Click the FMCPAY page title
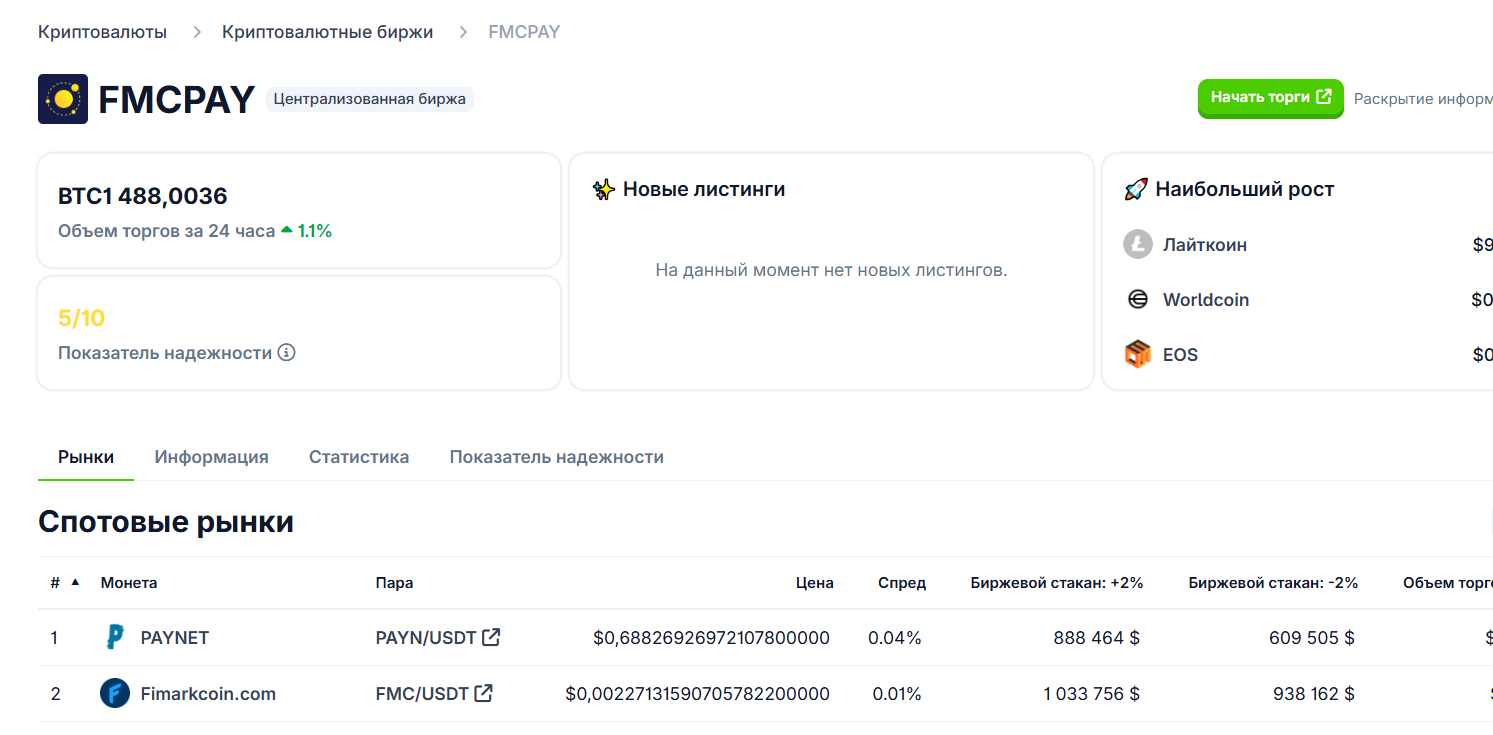The height and width of the screenshot is (735, 1493). coord(176,99)
